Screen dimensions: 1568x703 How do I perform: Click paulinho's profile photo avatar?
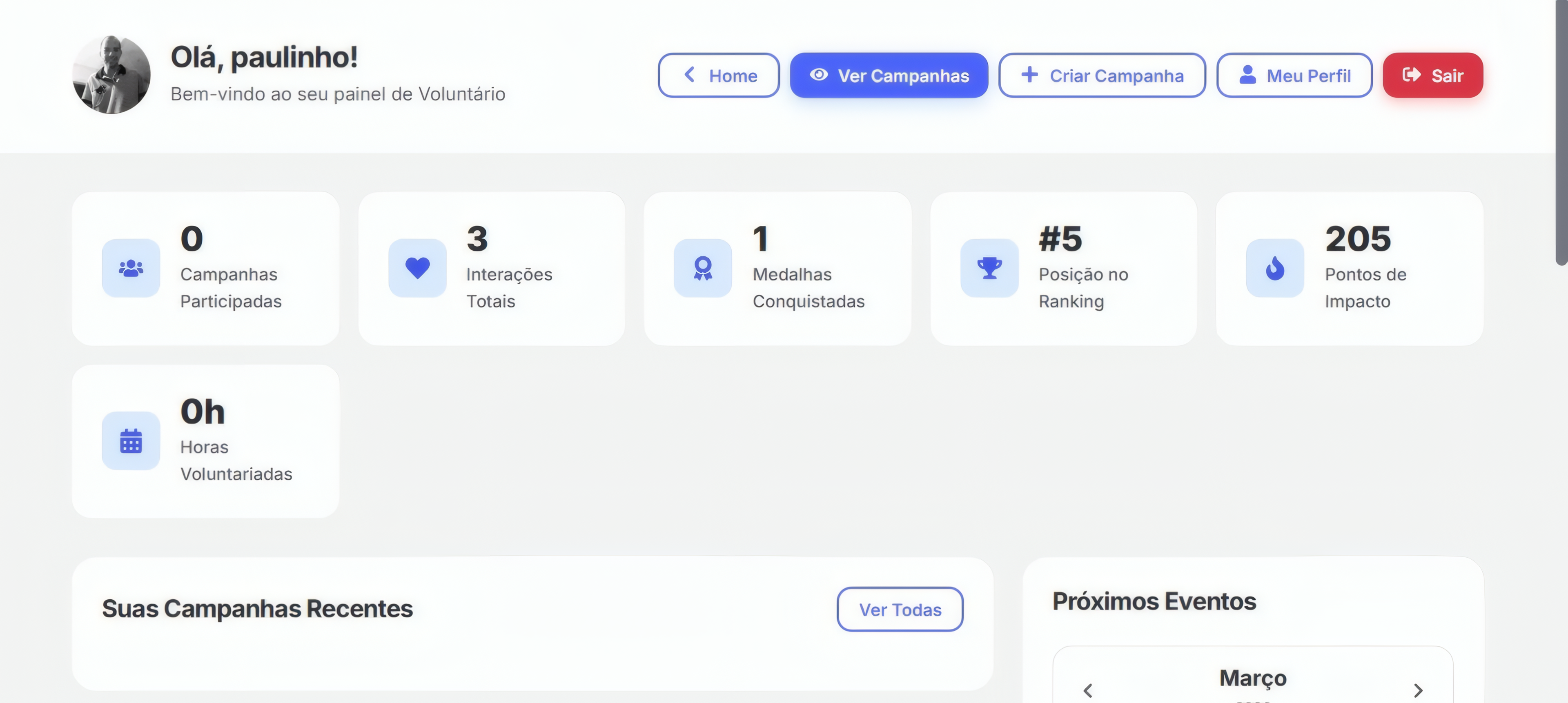(111, 74)
